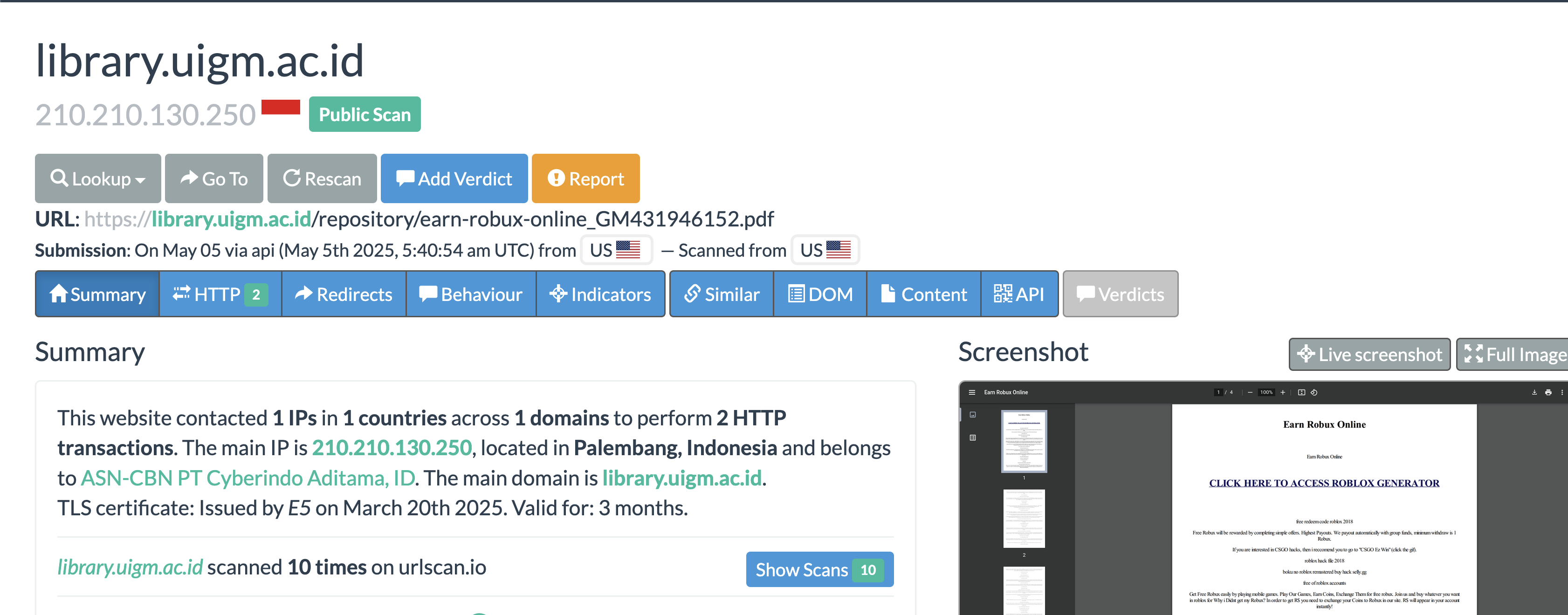Click the US flag badge after 'Scanned from'
Screen dimensions: 1568x615
825,250
